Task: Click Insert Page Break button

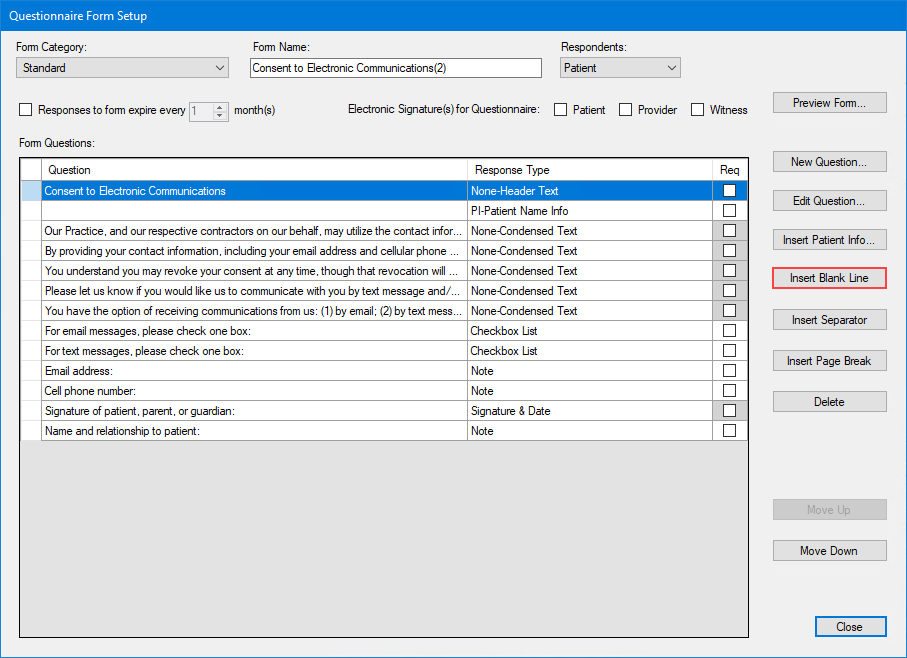Action: point(829,361)
